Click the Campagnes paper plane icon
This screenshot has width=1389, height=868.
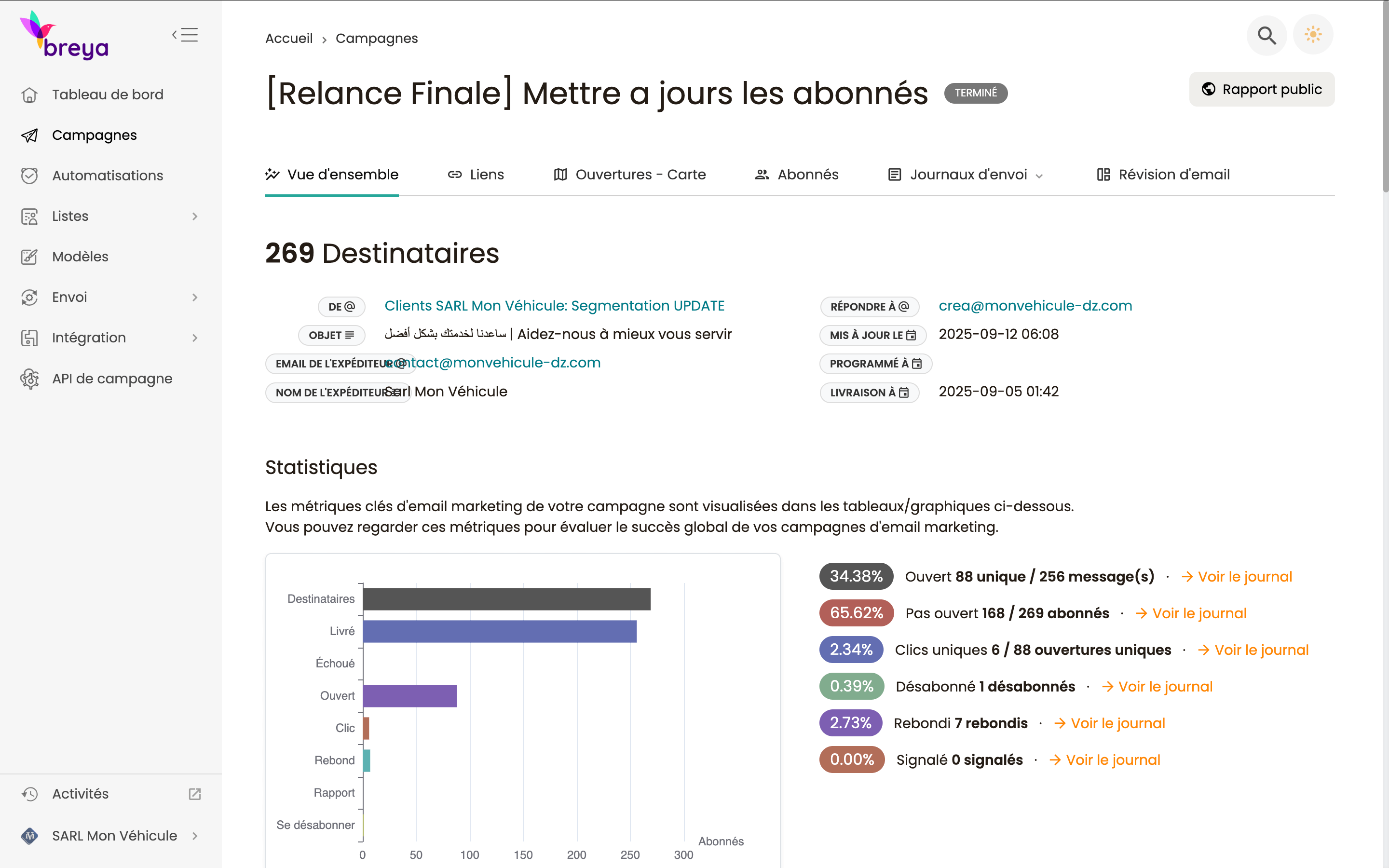(x=29, y=136)
